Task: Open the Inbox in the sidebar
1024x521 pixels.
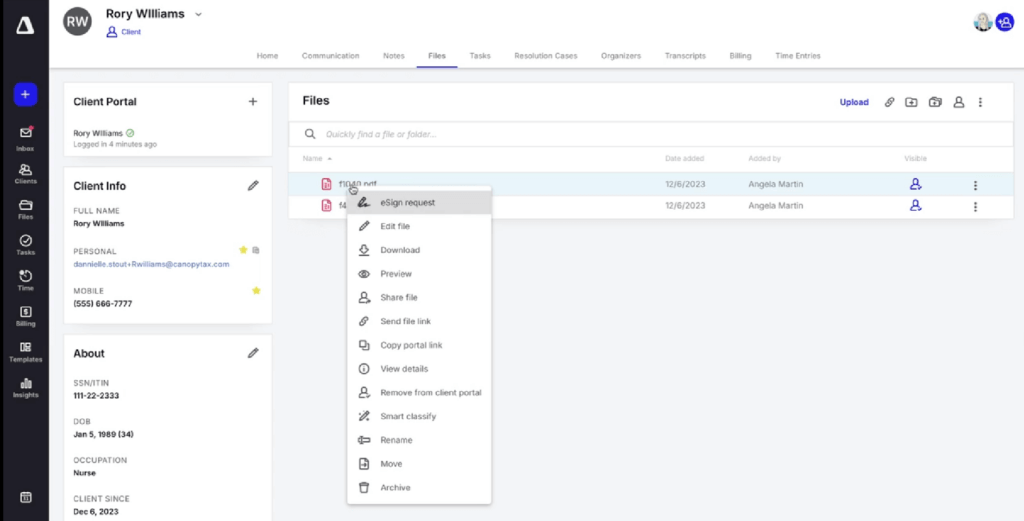Action: [x=25, y=137]
